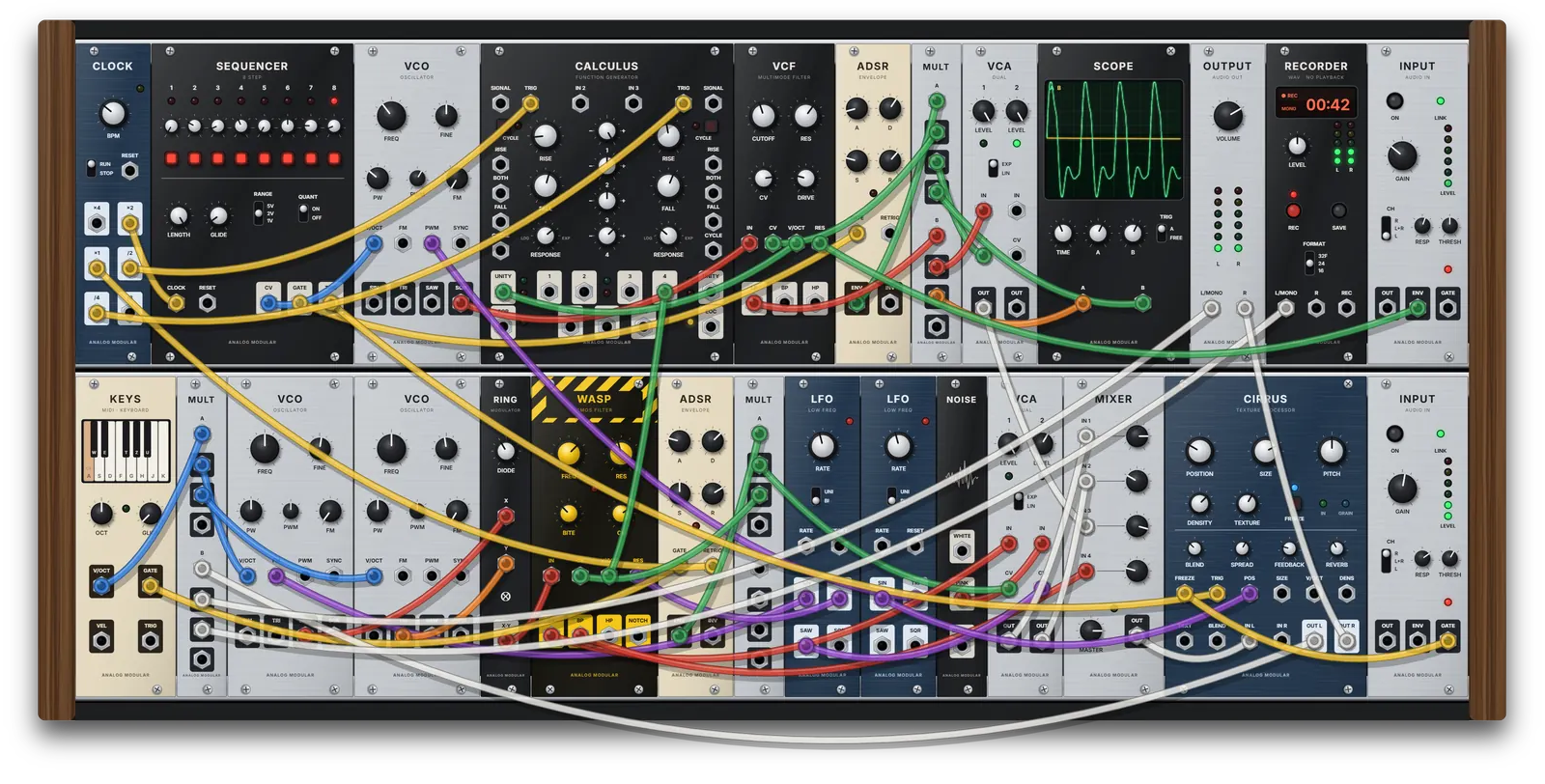The height and width of the screenshot is (784, 1545).
Task: Click the POSITION knob on CIRRUS
Action: [x=1199, y=451]
